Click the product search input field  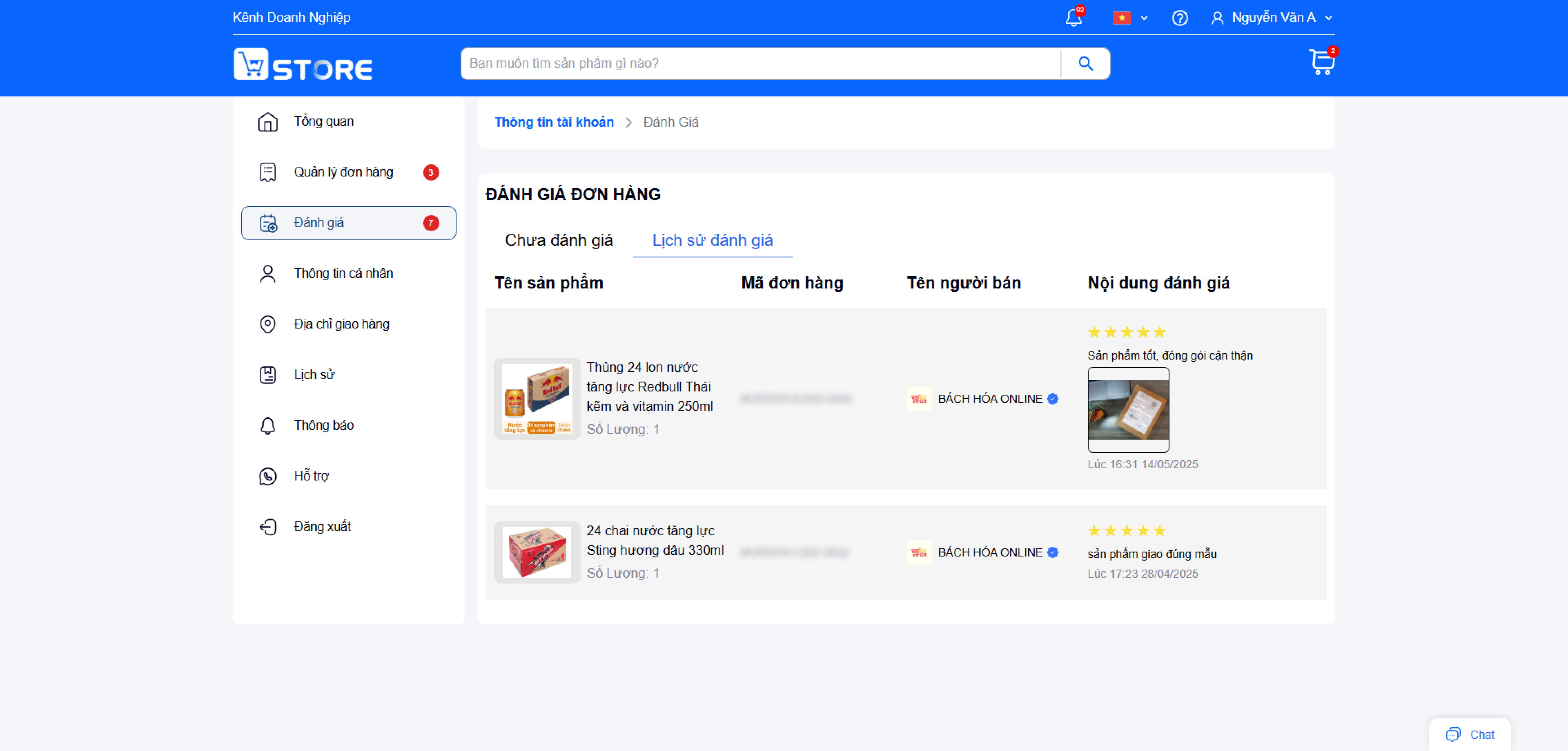[x=760, y=63]
